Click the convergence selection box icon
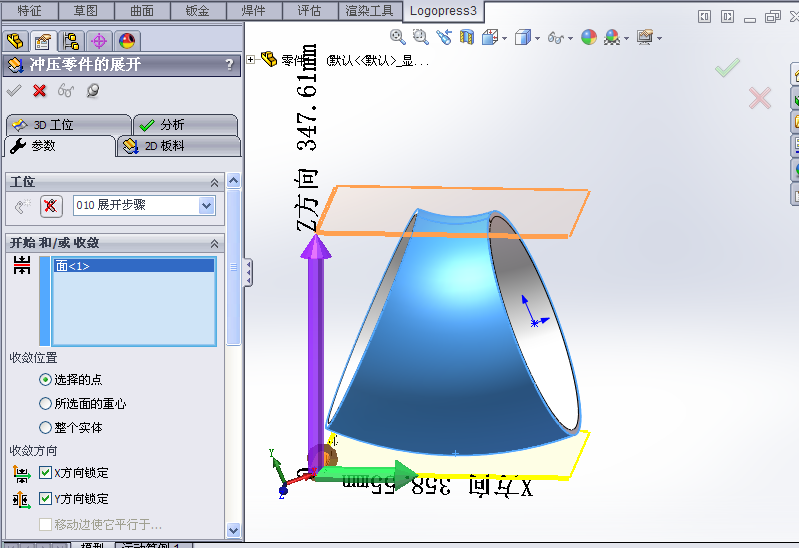This screenshot has width=799, height=548. click(22, 266)
